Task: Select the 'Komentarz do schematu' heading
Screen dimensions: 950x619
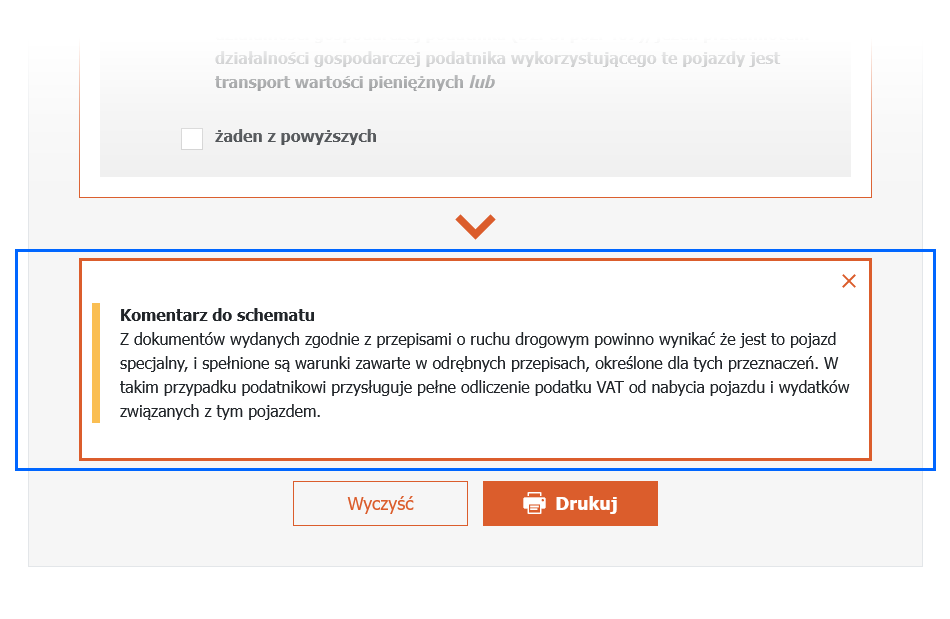Action: coord(218,315)
